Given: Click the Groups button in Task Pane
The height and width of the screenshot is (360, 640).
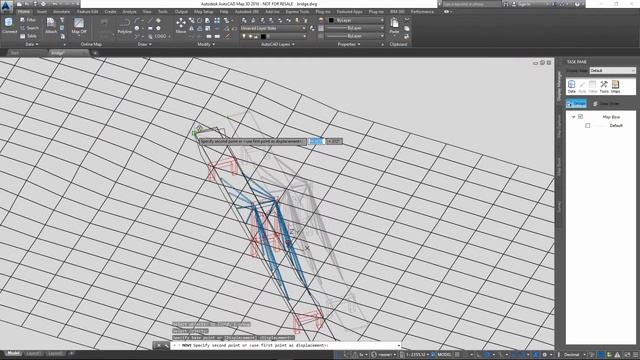Looking at the screenshot, I should pyautogui.click(x=576, y=104).
